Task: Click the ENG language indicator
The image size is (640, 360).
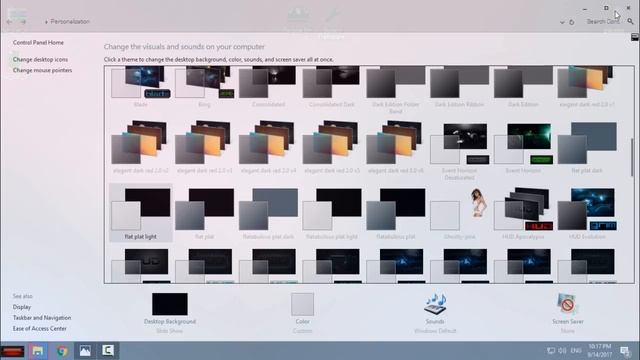Action: point(576,351)
